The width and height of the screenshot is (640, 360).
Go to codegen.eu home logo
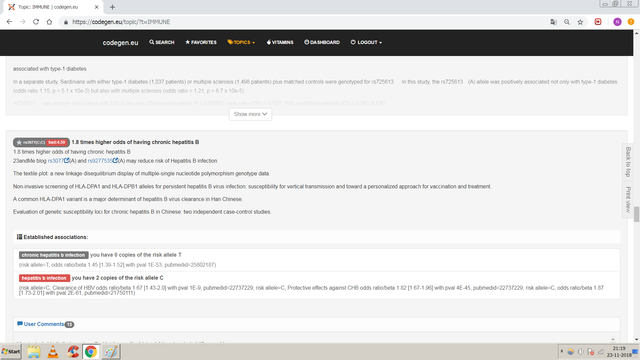(120, 42)
